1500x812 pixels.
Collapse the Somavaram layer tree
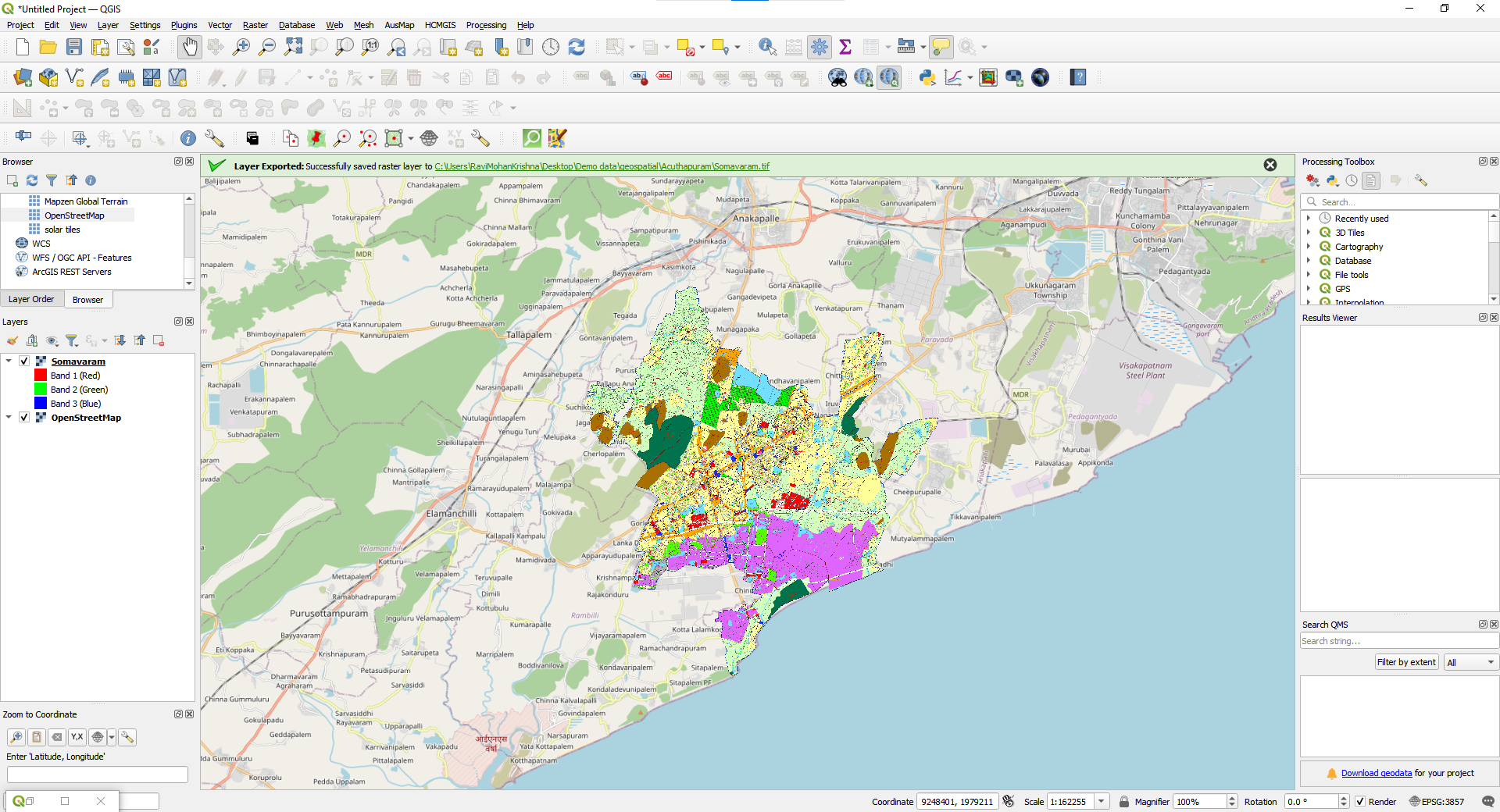pyautogui.click(x=9, y=361)
